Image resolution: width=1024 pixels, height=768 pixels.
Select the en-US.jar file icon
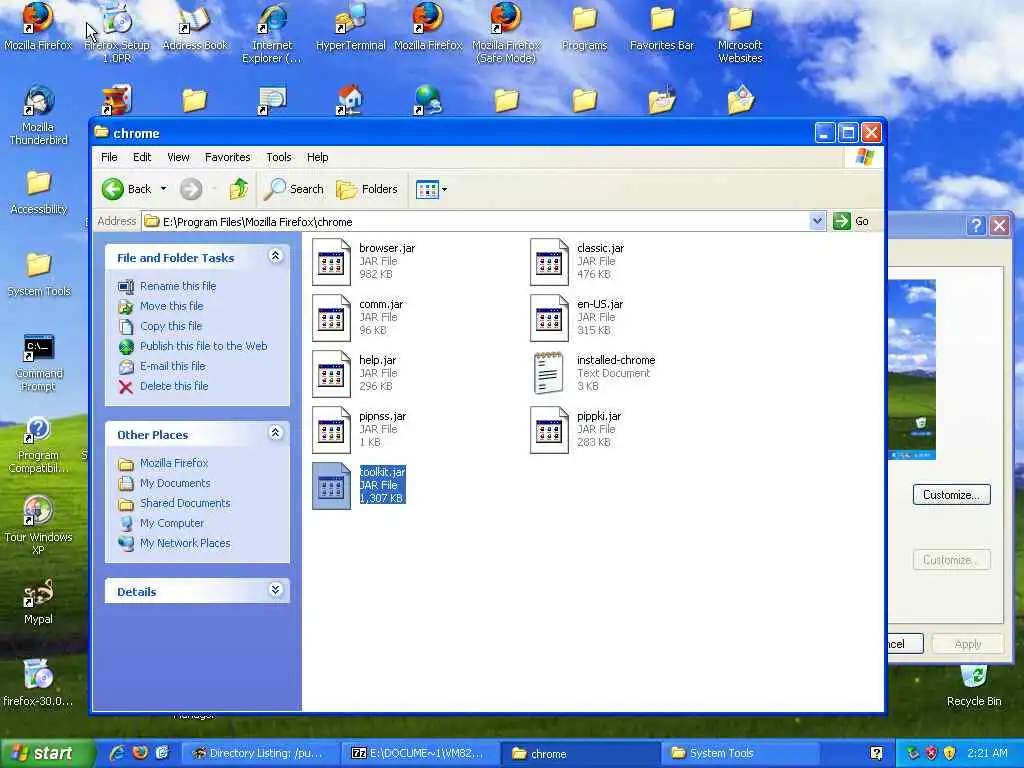[x=549, y=318]
